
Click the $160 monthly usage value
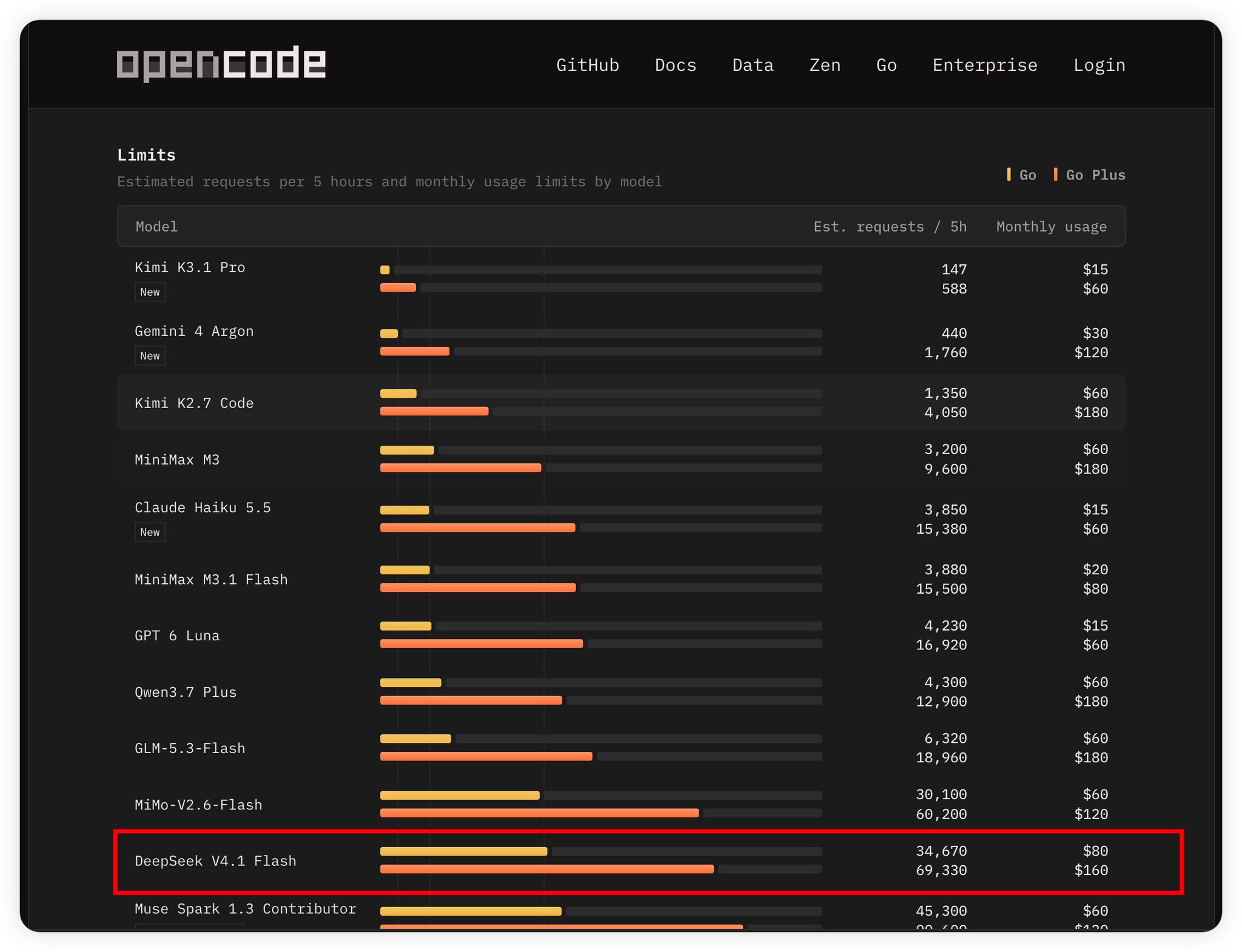[1091, 870]
